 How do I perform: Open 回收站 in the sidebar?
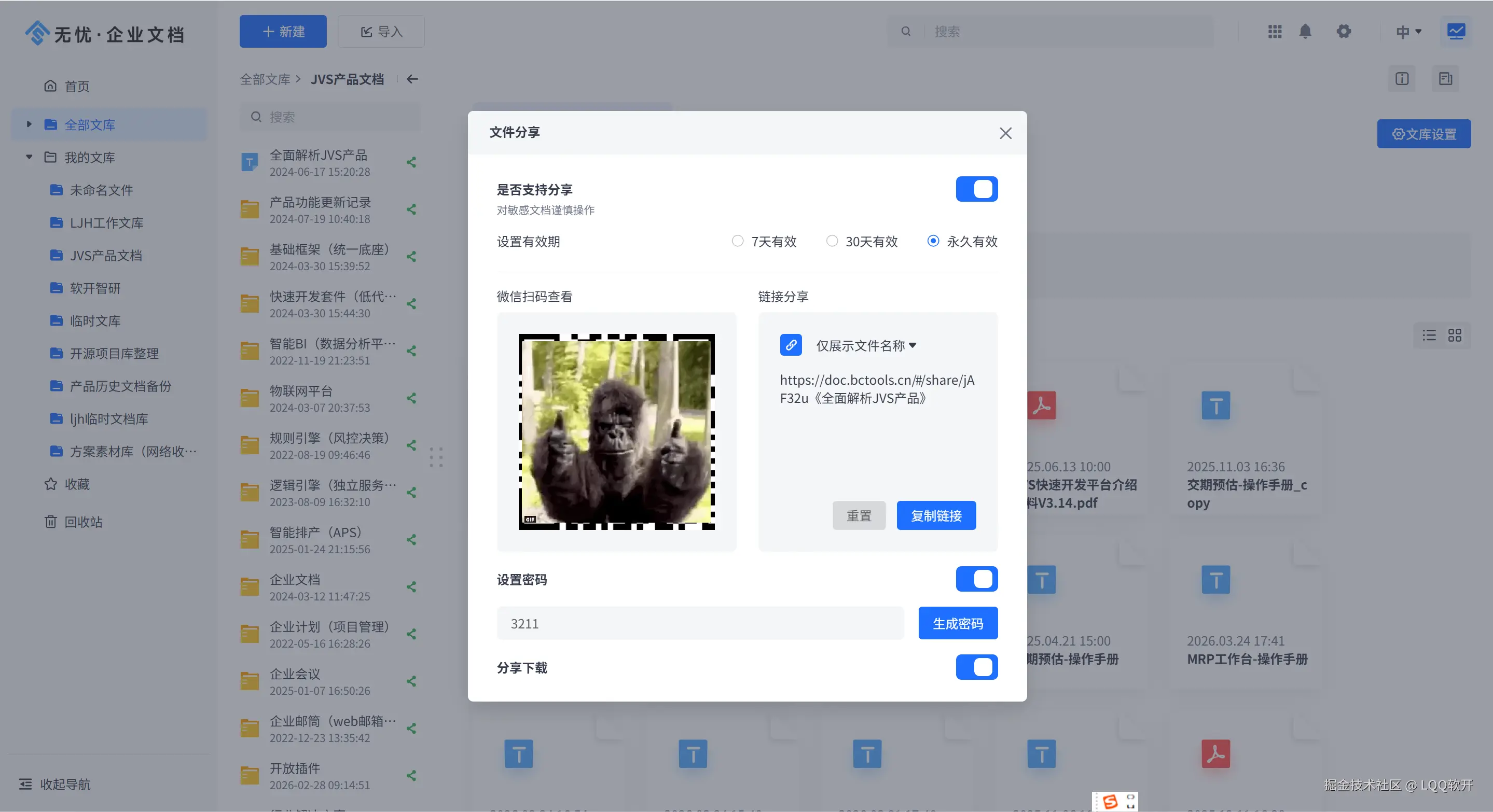[x=83, y=522]
